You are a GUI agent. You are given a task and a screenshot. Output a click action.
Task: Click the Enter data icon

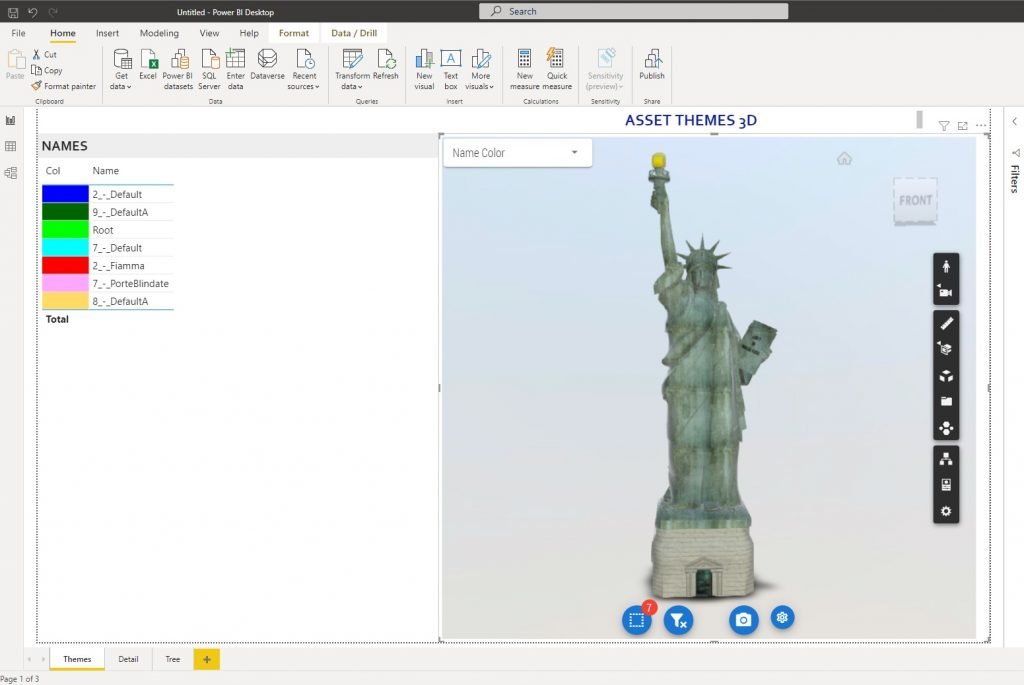236,69
